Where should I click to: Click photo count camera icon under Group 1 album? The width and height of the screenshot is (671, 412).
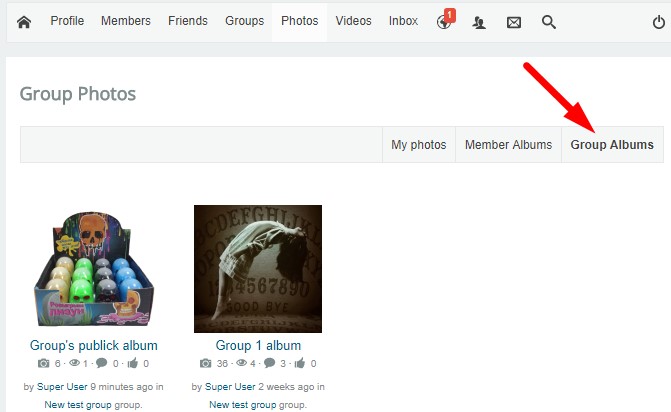205,363
